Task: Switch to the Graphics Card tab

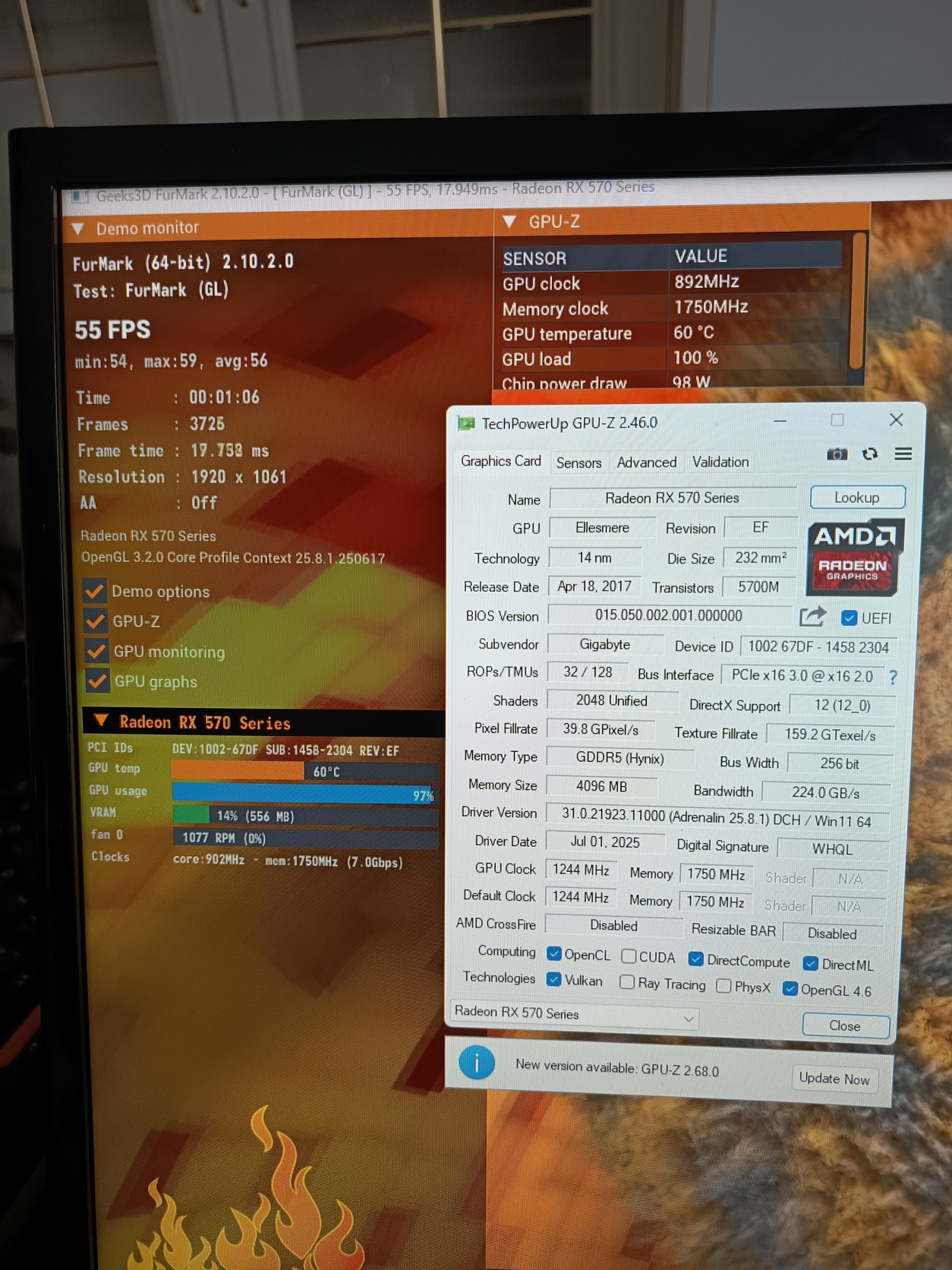Action: pyautogui.click(x=501, y=461)
